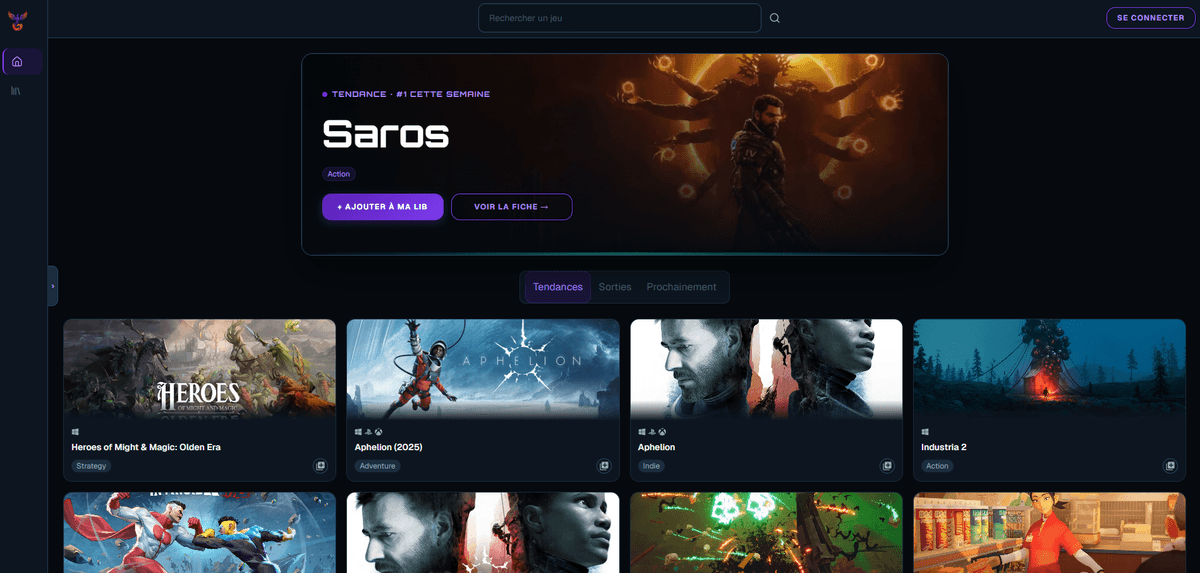Open the Industria 2 cover image

(x=1049, y=368)
